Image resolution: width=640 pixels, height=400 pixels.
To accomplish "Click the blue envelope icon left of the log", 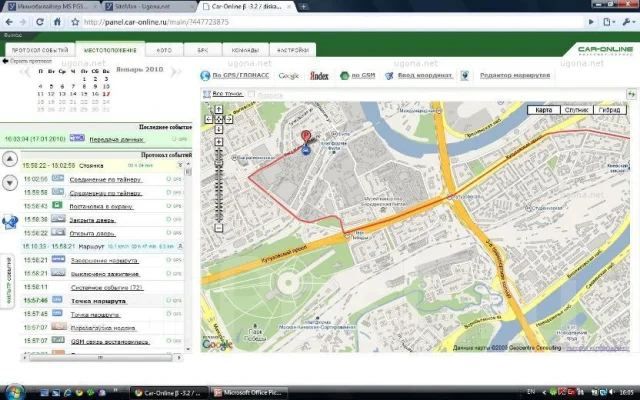I will point(10,222).
